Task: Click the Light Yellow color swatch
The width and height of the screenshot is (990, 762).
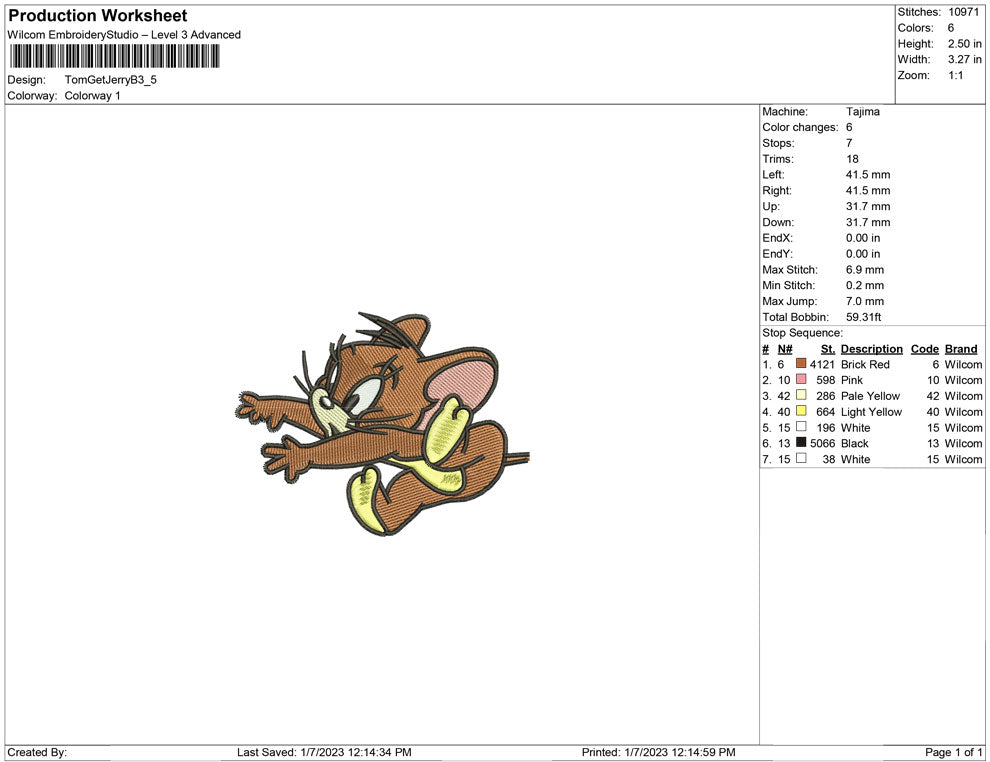Action: pyautogui.click(x=801, y=411)
